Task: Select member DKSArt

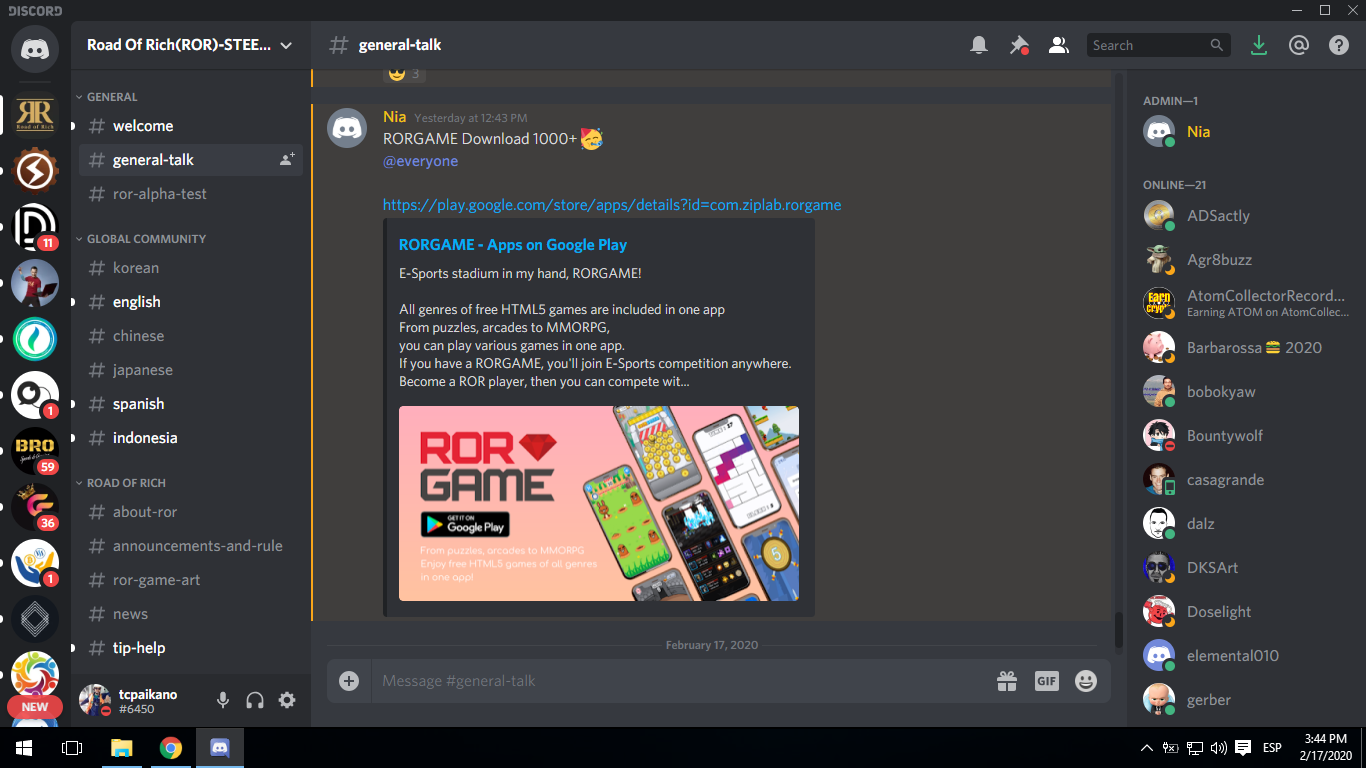Action: click(x=1244, y=568)
